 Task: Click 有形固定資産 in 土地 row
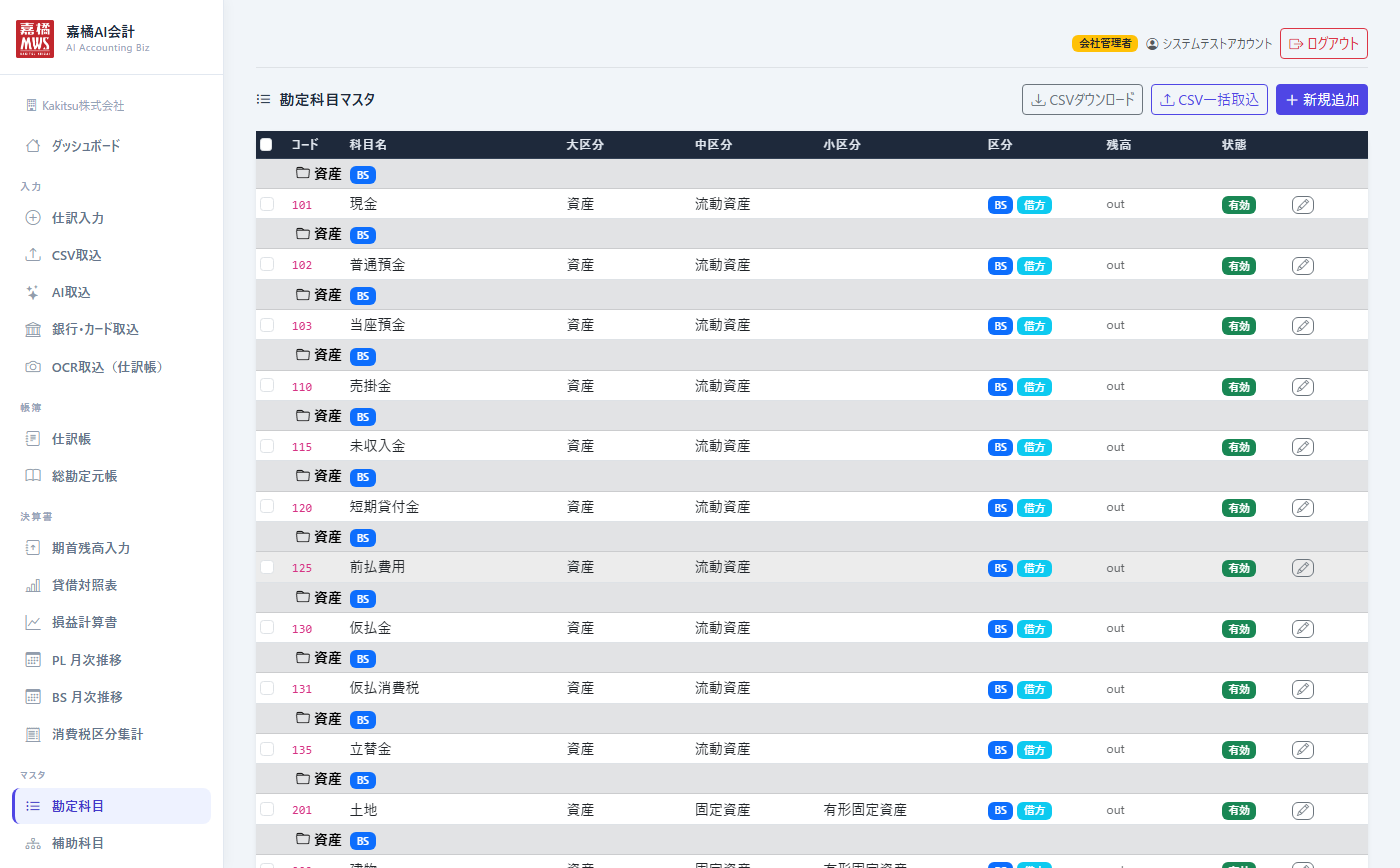[x=865, y=810]
